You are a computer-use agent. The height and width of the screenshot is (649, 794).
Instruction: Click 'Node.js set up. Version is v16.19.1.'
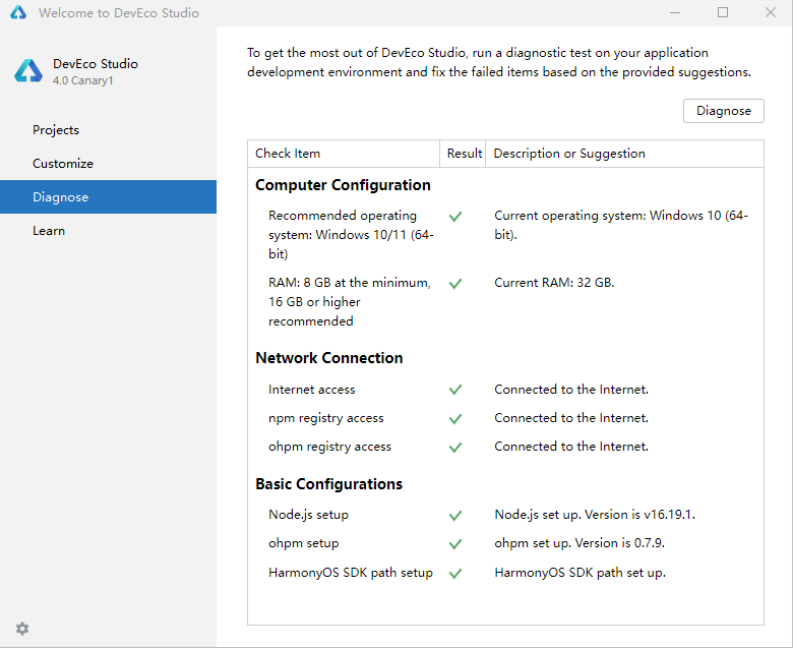tap(594, 515)
